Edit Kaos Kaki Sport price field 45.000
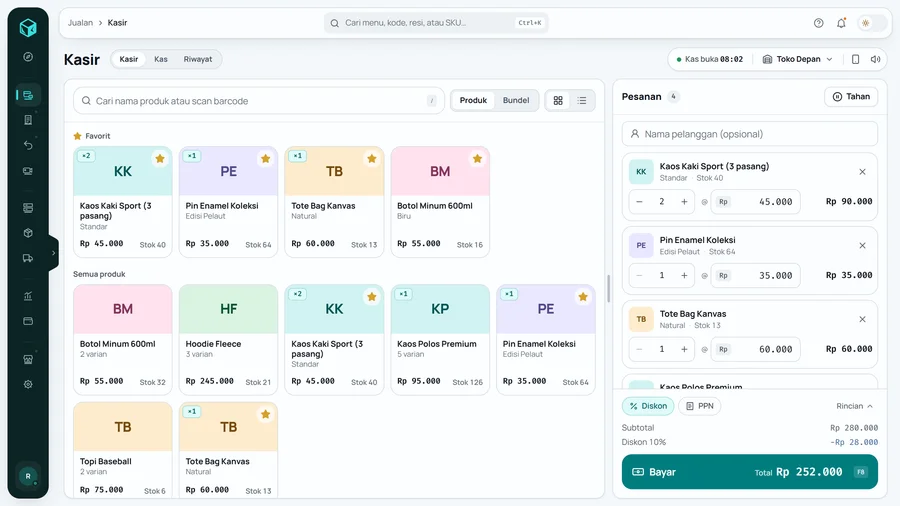 coord(755,201)
